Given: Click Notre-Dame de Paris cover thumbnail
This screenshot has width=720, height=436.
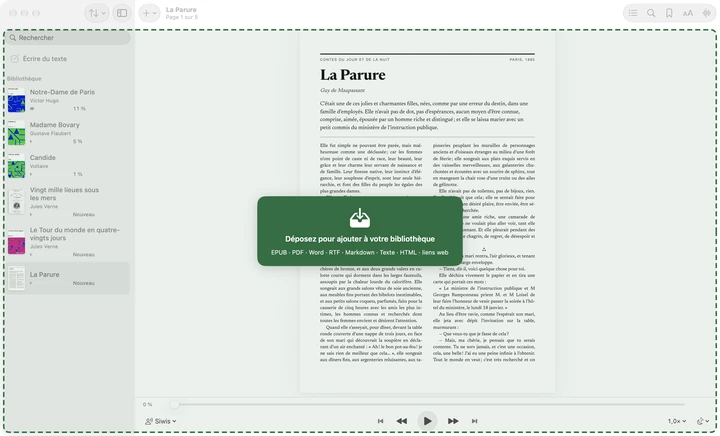Looking at the screenshot, I should point(17,100).
